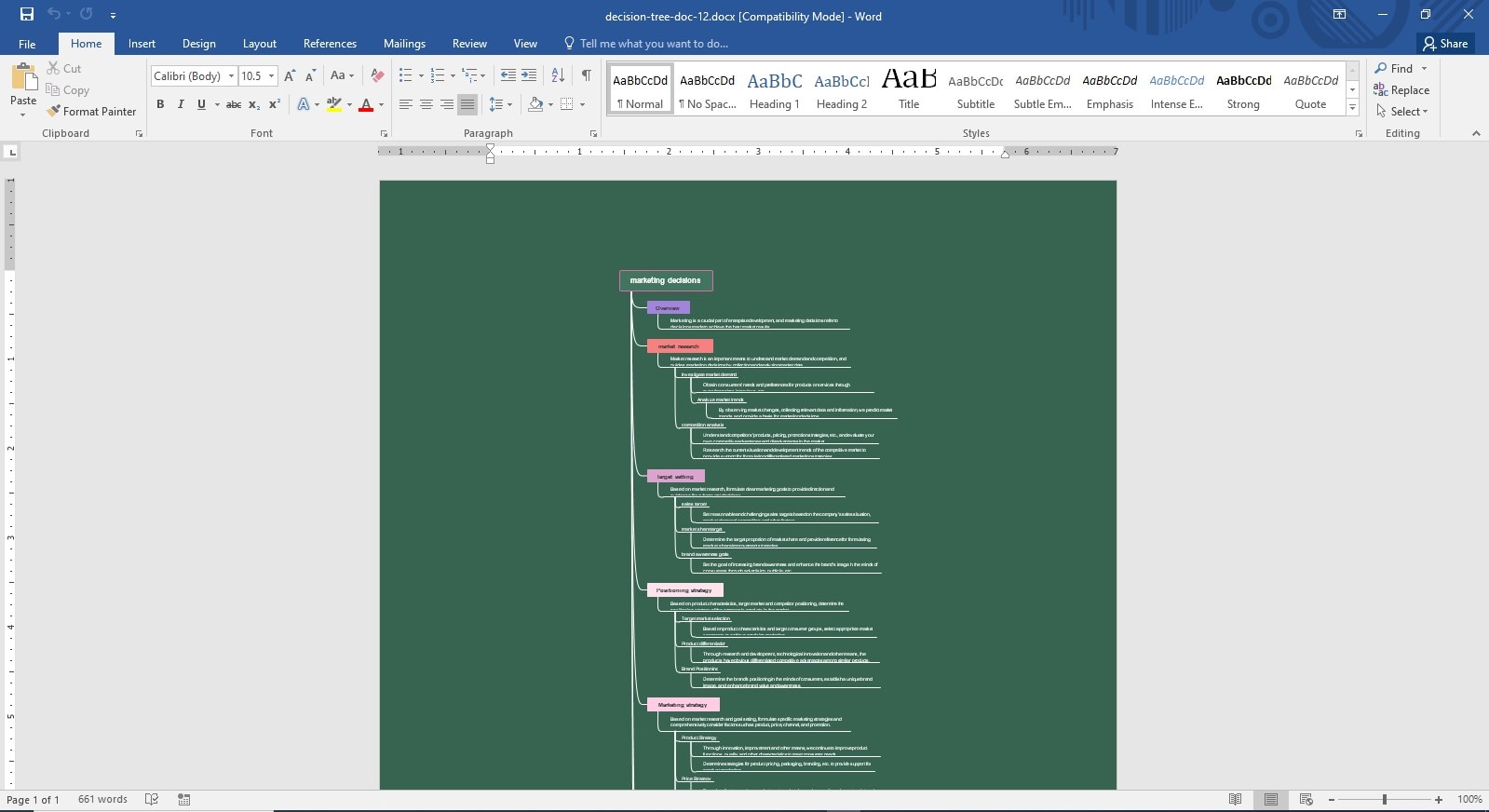Decrease paragraph indent
The image size is (1489, 812).
tap(508, 75)
